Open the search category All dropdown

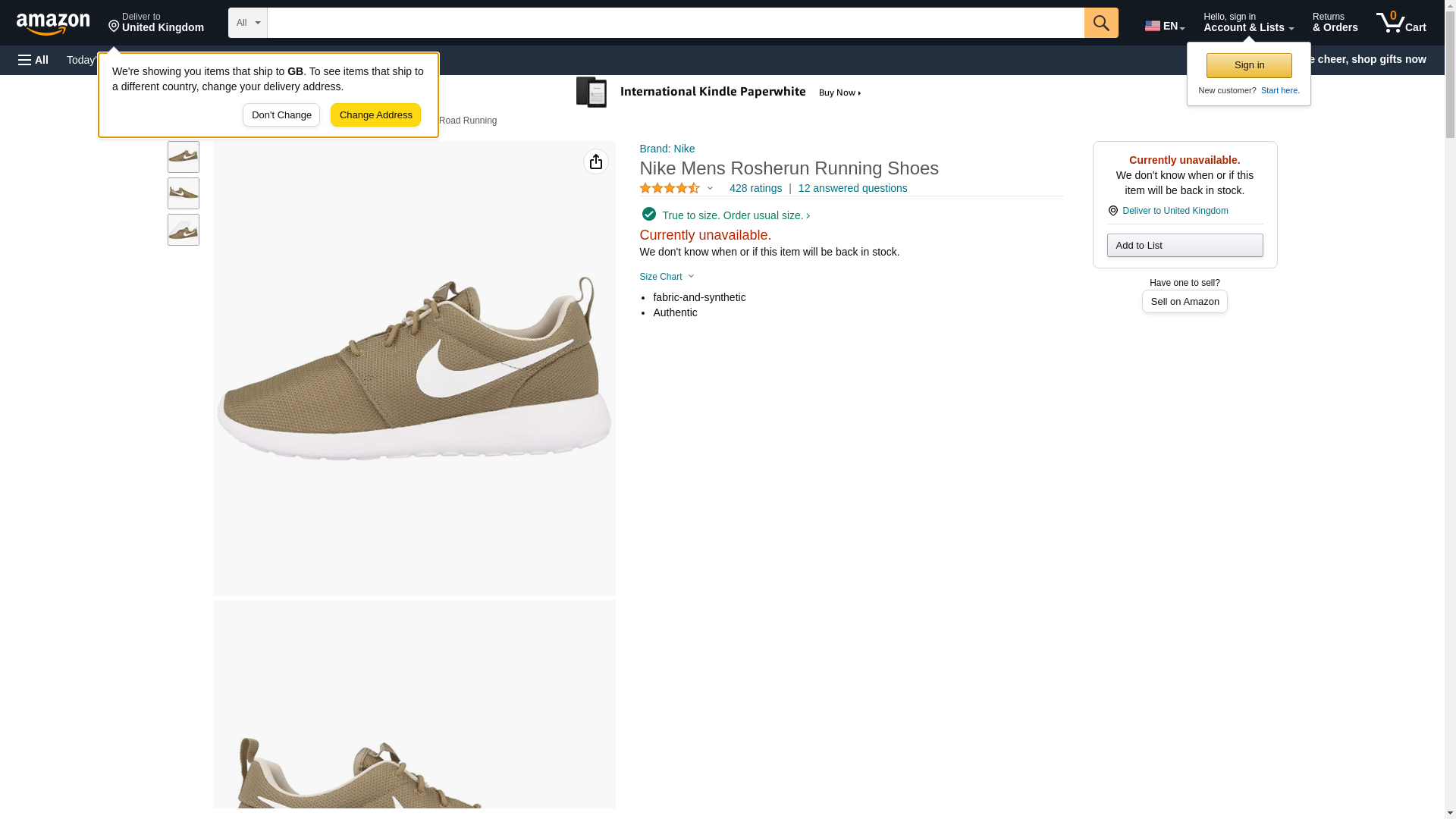tap(247, 23)
